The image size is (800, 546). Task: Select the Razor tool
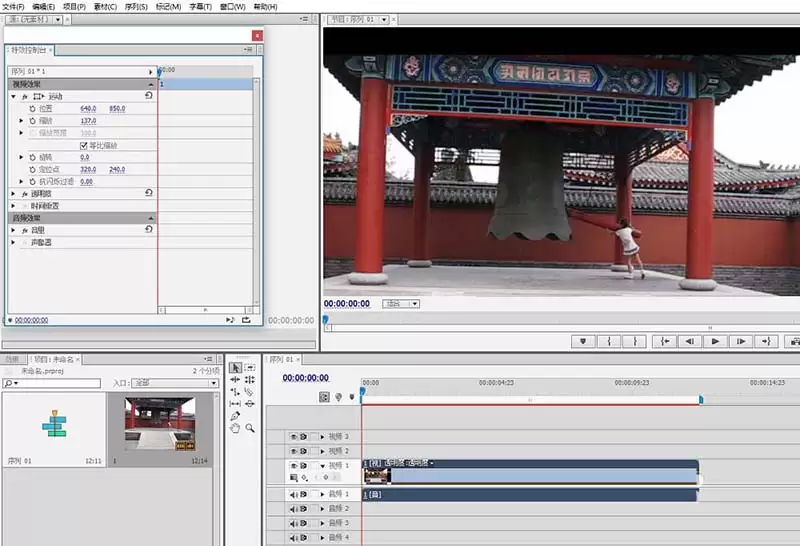[249, 392]
